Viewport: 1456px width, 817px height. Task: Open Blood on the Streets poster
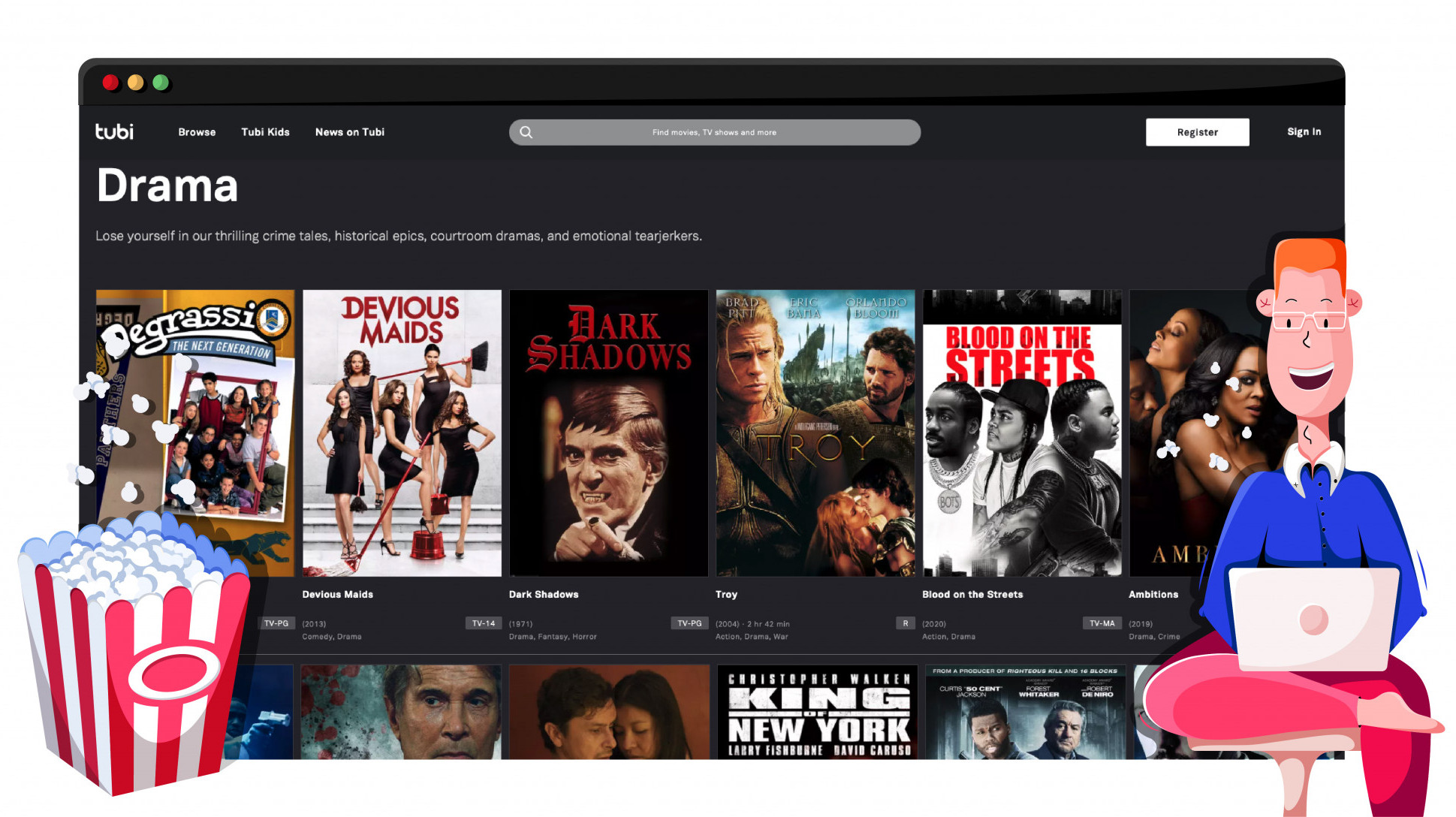(x=1021, y=433)
